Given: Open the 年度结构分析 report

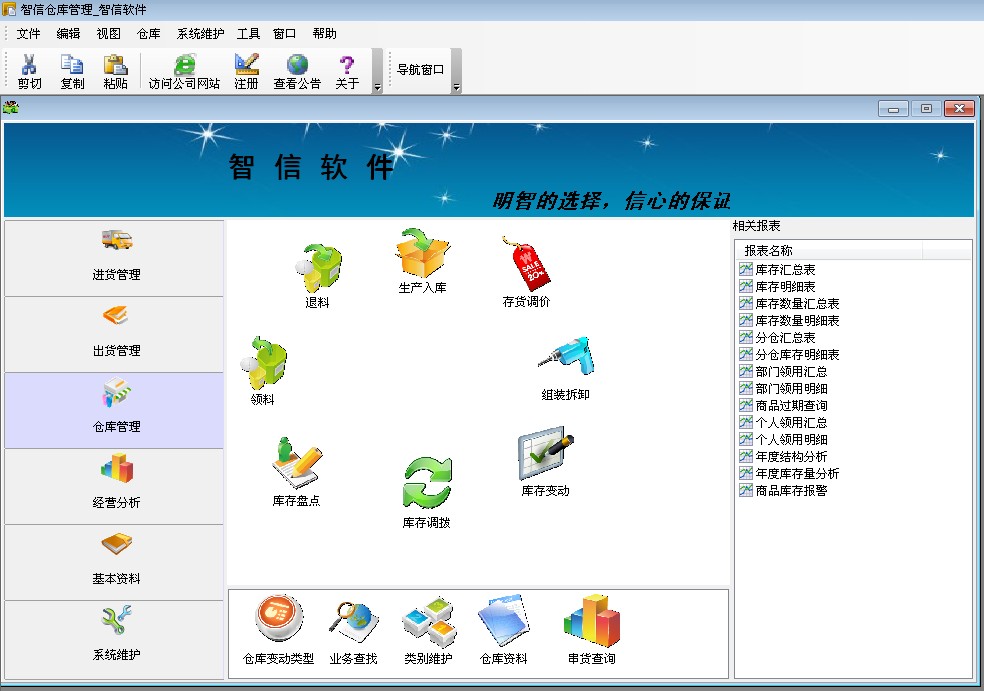Looking at the screenshot, I should [x=783, y=456].
